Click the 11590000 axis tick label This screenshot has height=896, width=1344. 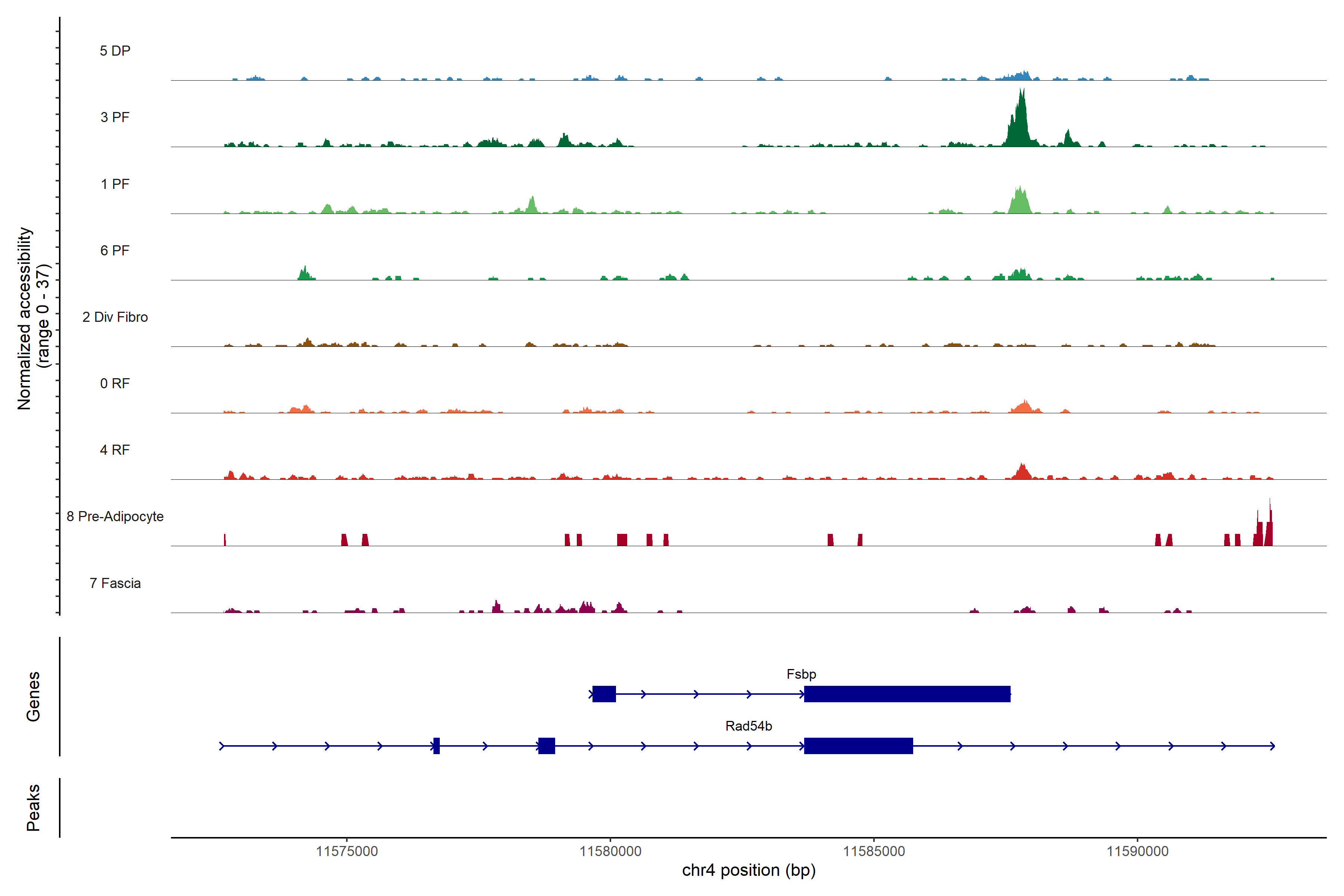pyautogui.click(x=1137, y=852)
